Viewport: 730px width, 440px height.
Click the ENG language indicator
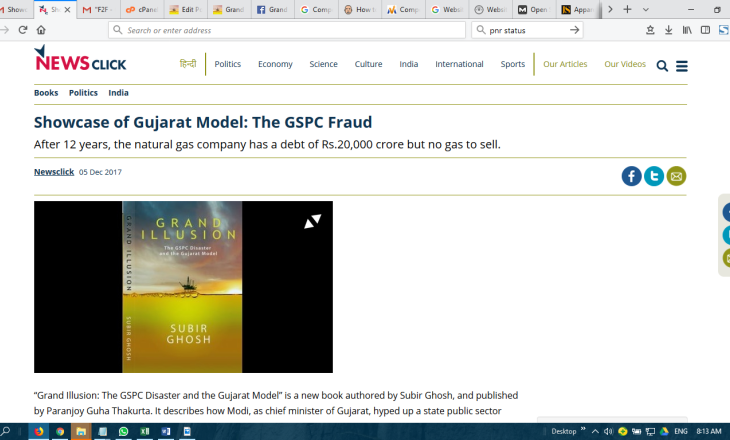coord(681,431)
